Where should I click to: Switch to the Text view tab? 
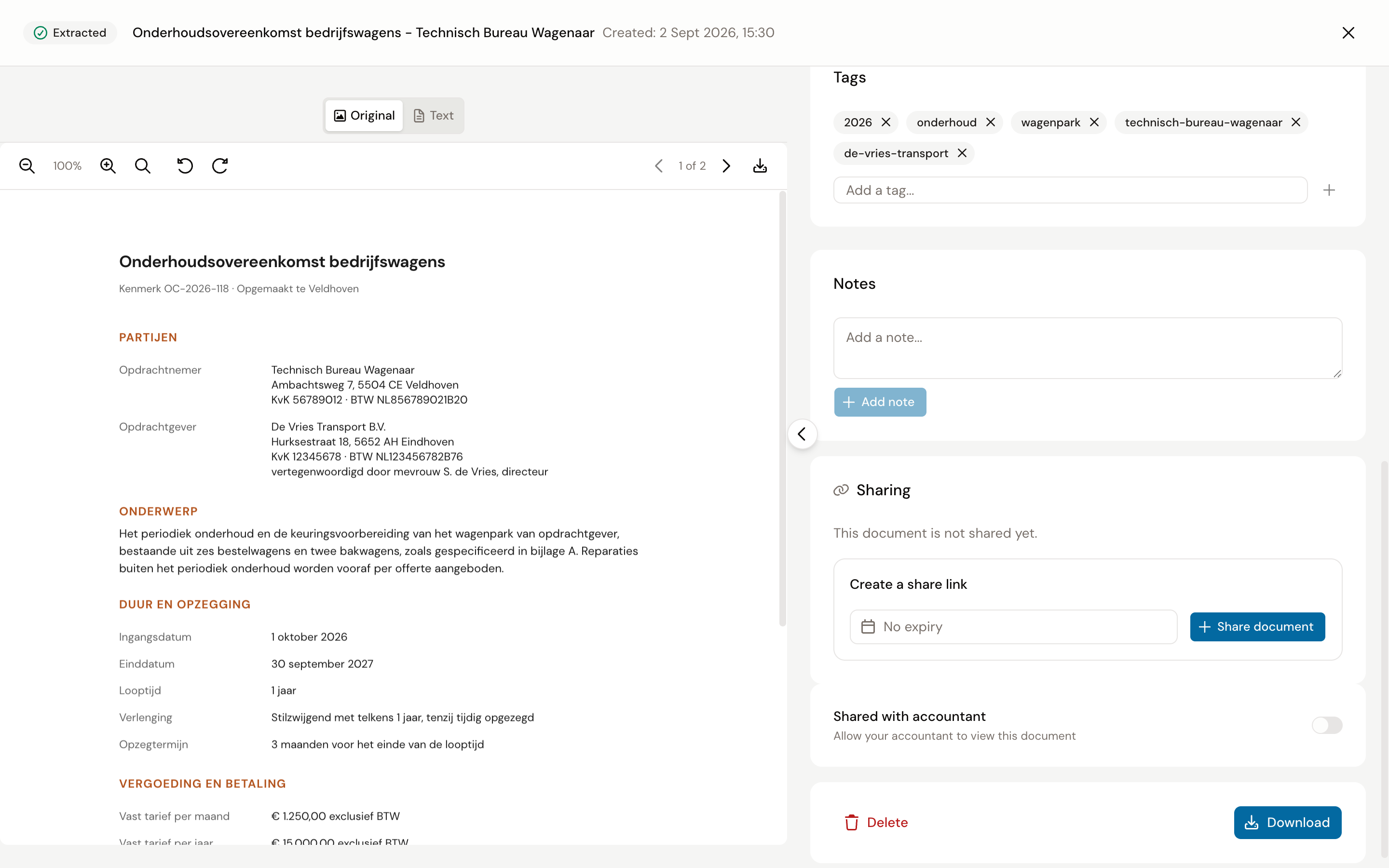point(434,116)
